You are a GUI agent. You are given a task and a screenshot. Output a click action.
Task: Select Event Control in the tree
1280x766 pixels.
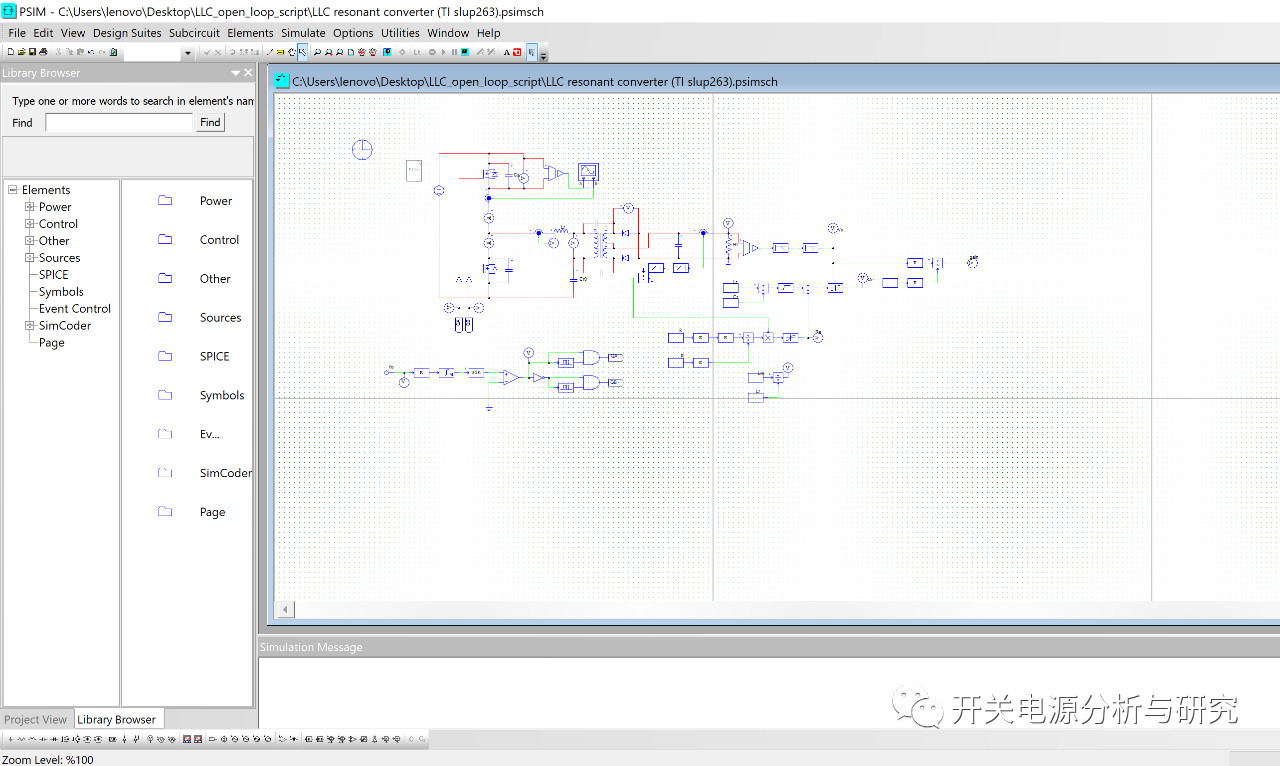[x=75, y=309]
